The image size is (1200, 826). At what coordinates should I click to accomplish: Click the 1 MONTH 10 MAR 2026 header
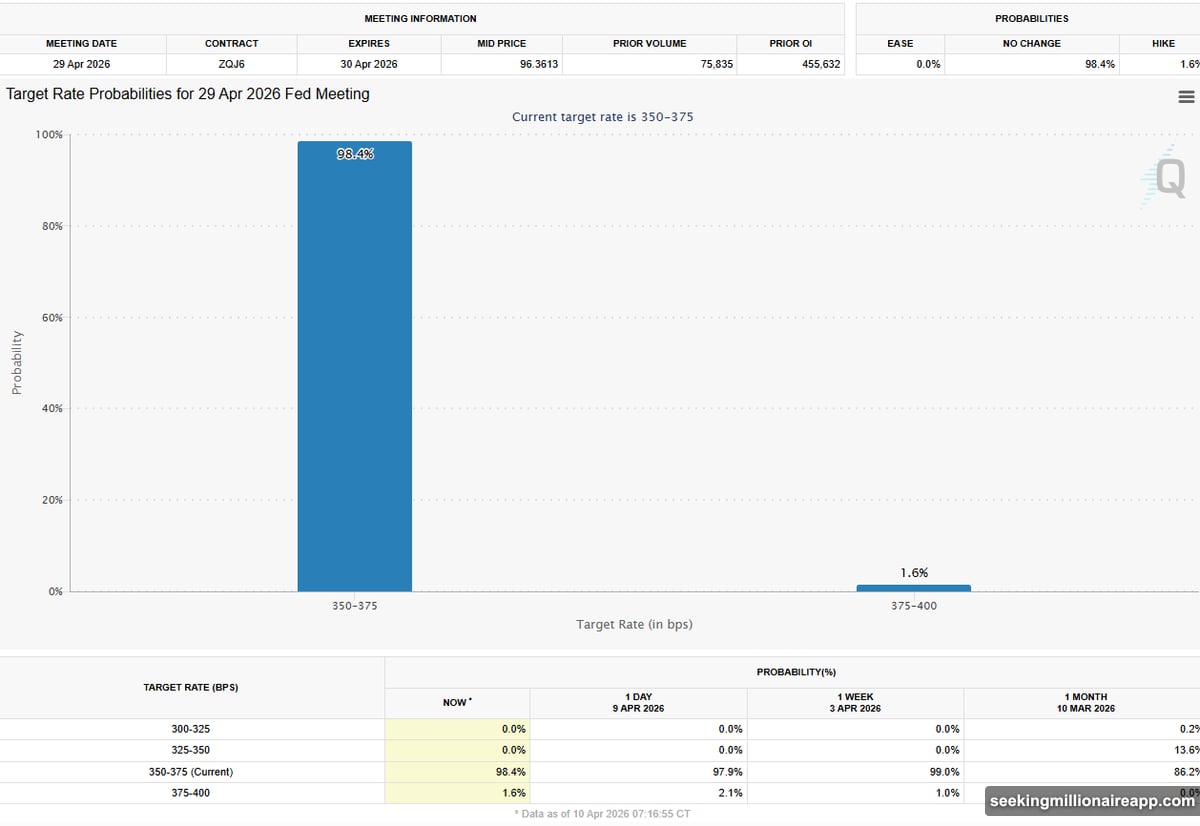1087,702
